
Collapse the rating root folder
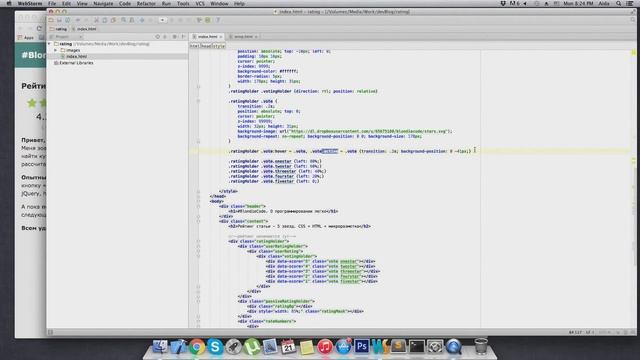click(50, 44)
